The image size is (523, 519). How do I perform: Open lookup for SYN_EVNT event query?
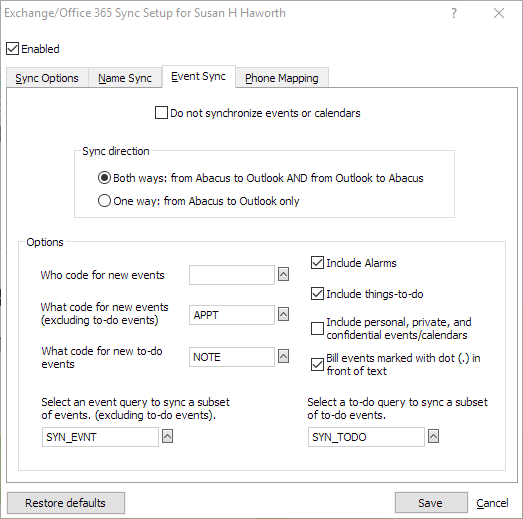[167, 436]
